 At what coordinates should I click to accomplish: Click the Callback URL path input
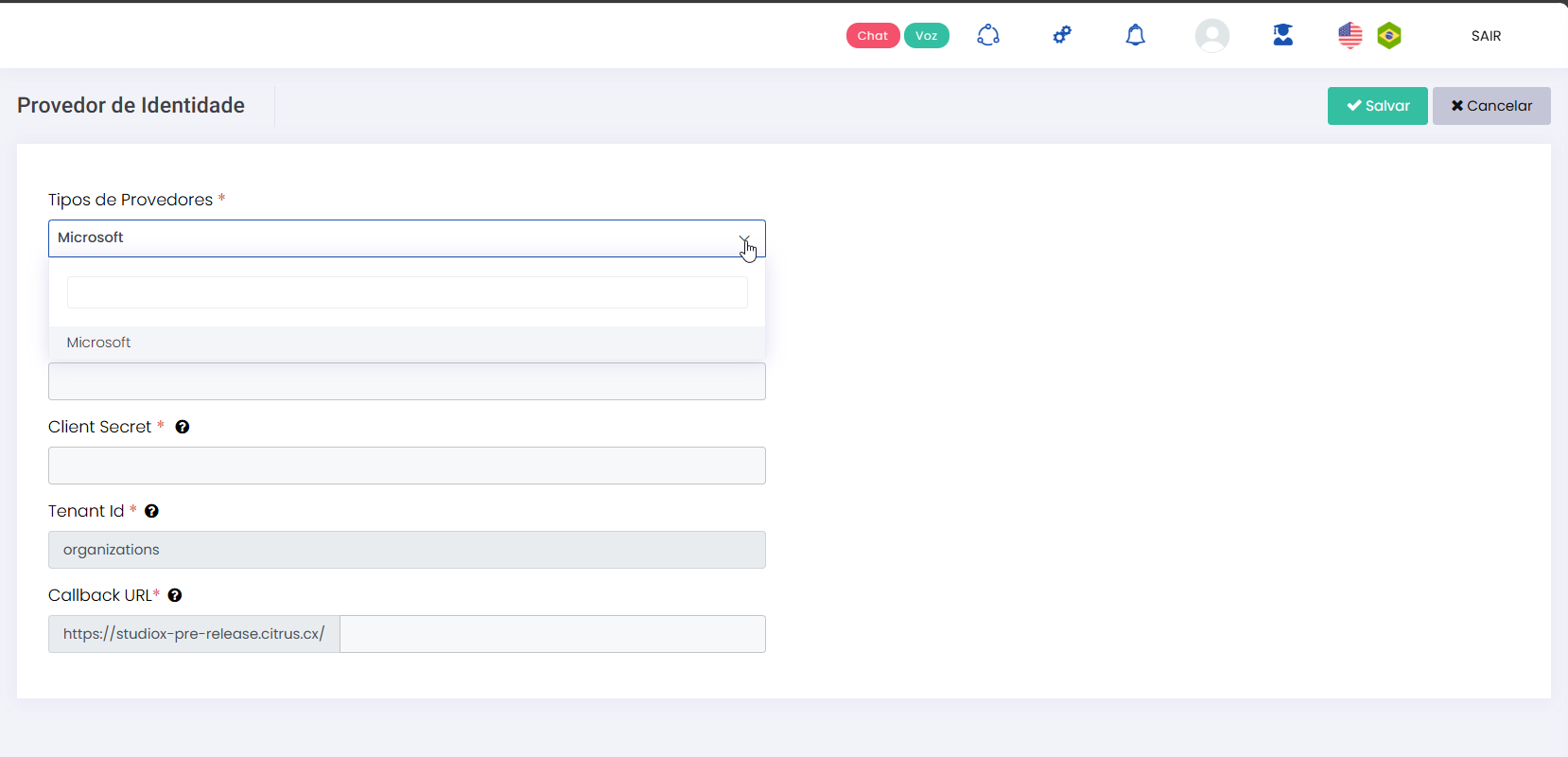click(x=552, y=634)
